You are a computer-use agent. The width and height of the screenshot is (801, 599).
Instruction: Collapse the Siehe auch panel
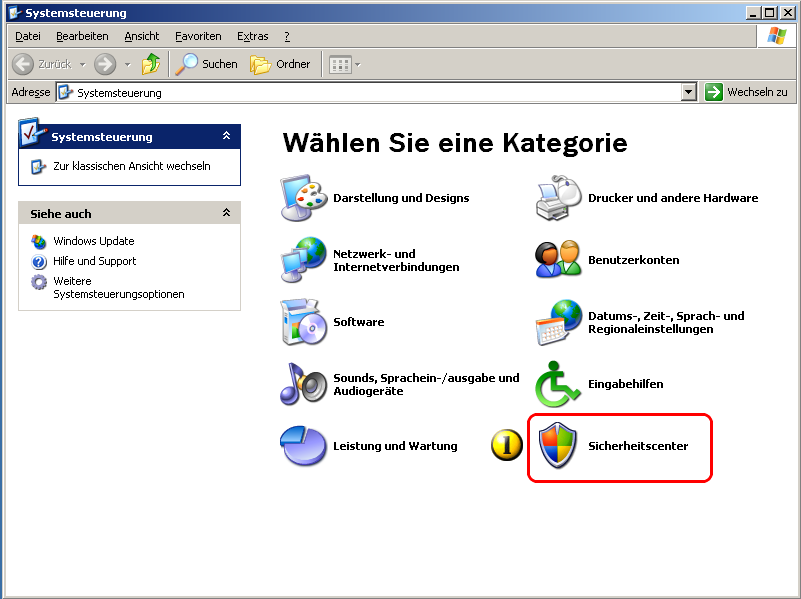[x=226, y=212]
